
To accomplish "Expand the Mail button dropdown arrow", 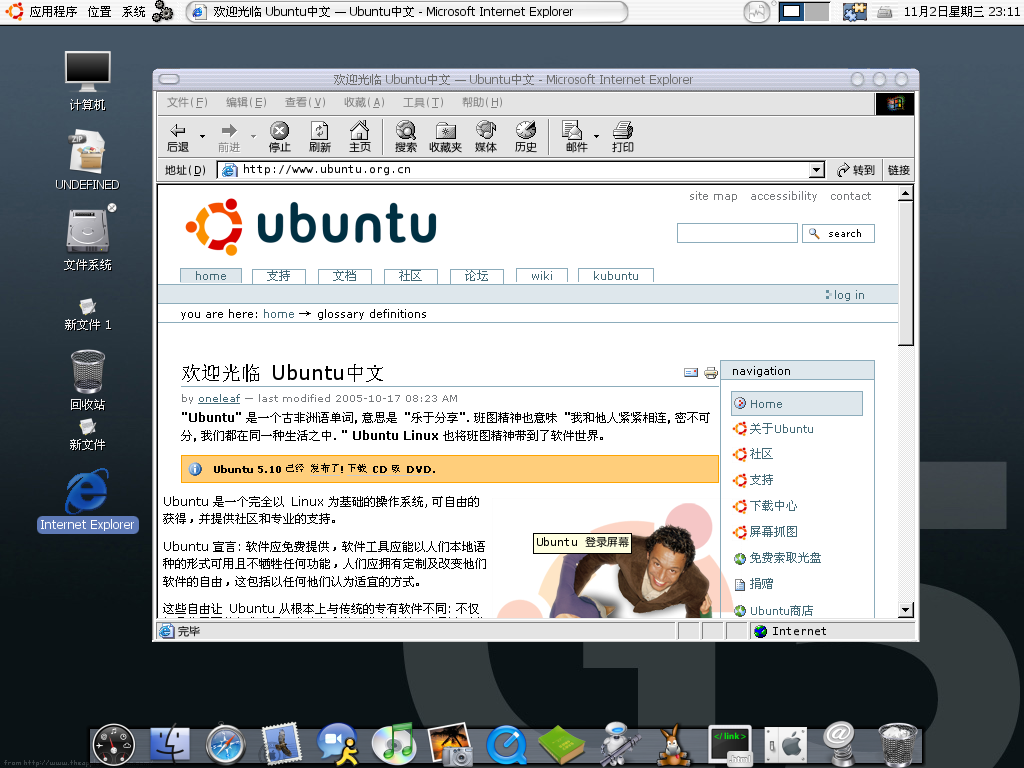I will (x=596, y=136).
